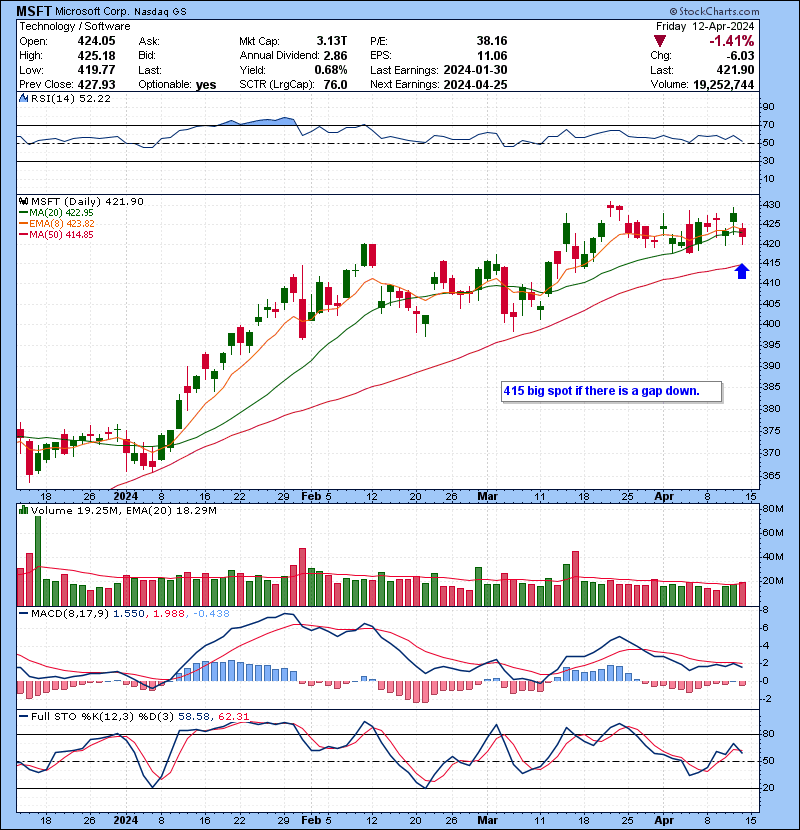This screenshot has height=830, width=800.
Task: Click the last red candlestick on price chart
Action: coord(743,233)
